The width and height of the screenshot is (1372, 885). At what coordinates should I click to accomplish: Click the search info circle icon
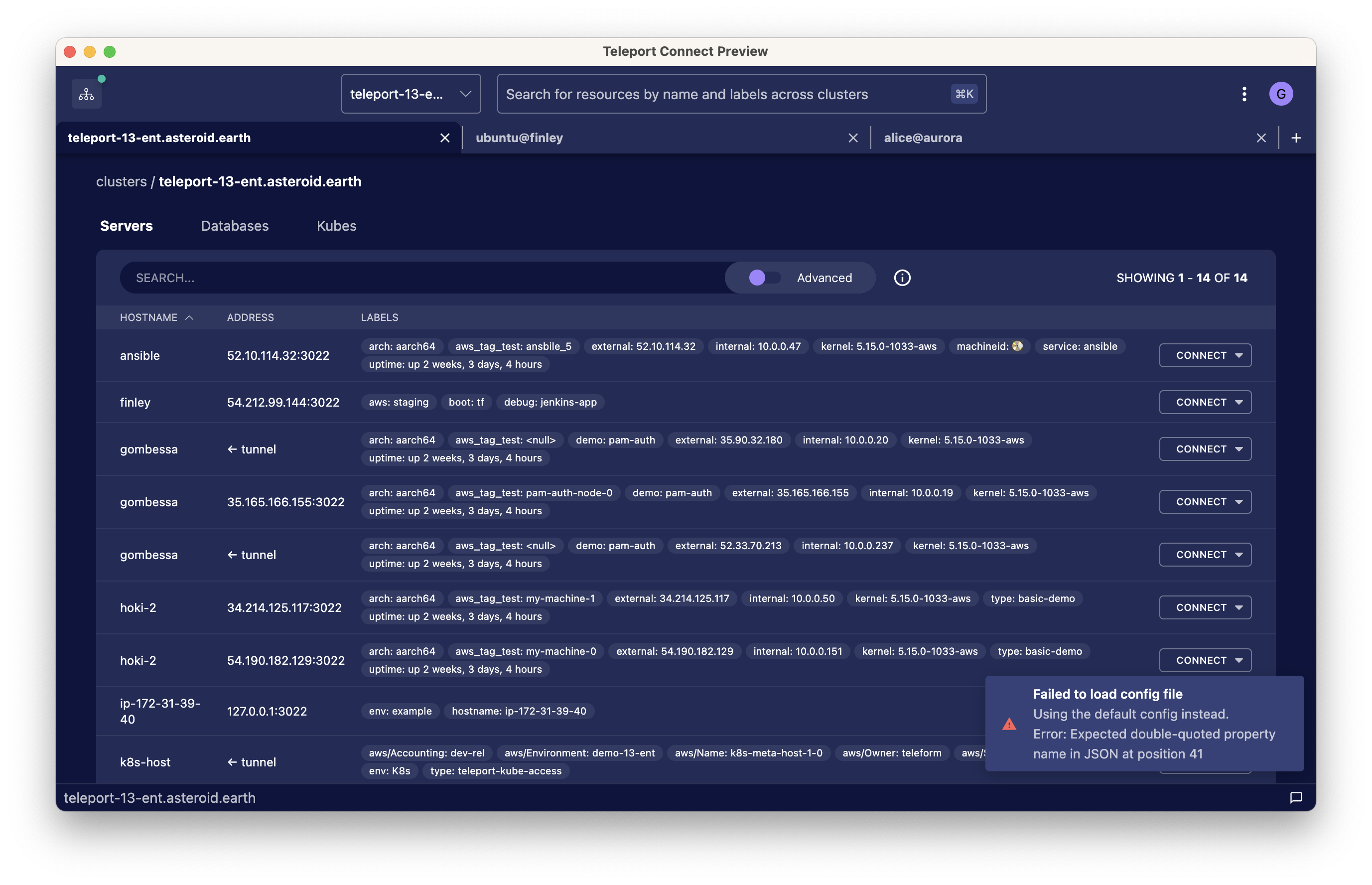[902, 278]
